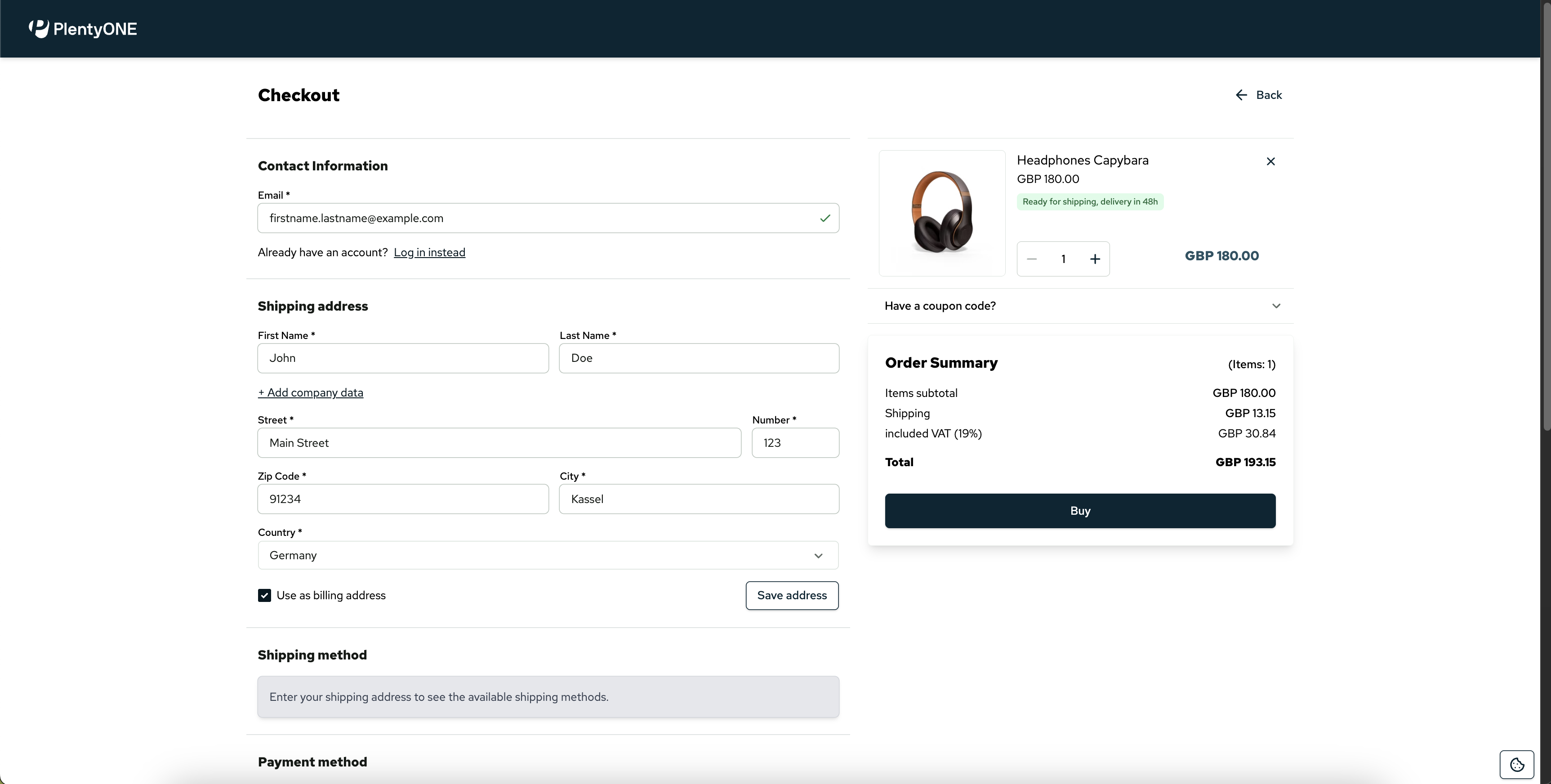Image resolution: width=1551 pixels, height=784 pixels.
Task: Click the Zip Code field
Action: pos(403,499)
